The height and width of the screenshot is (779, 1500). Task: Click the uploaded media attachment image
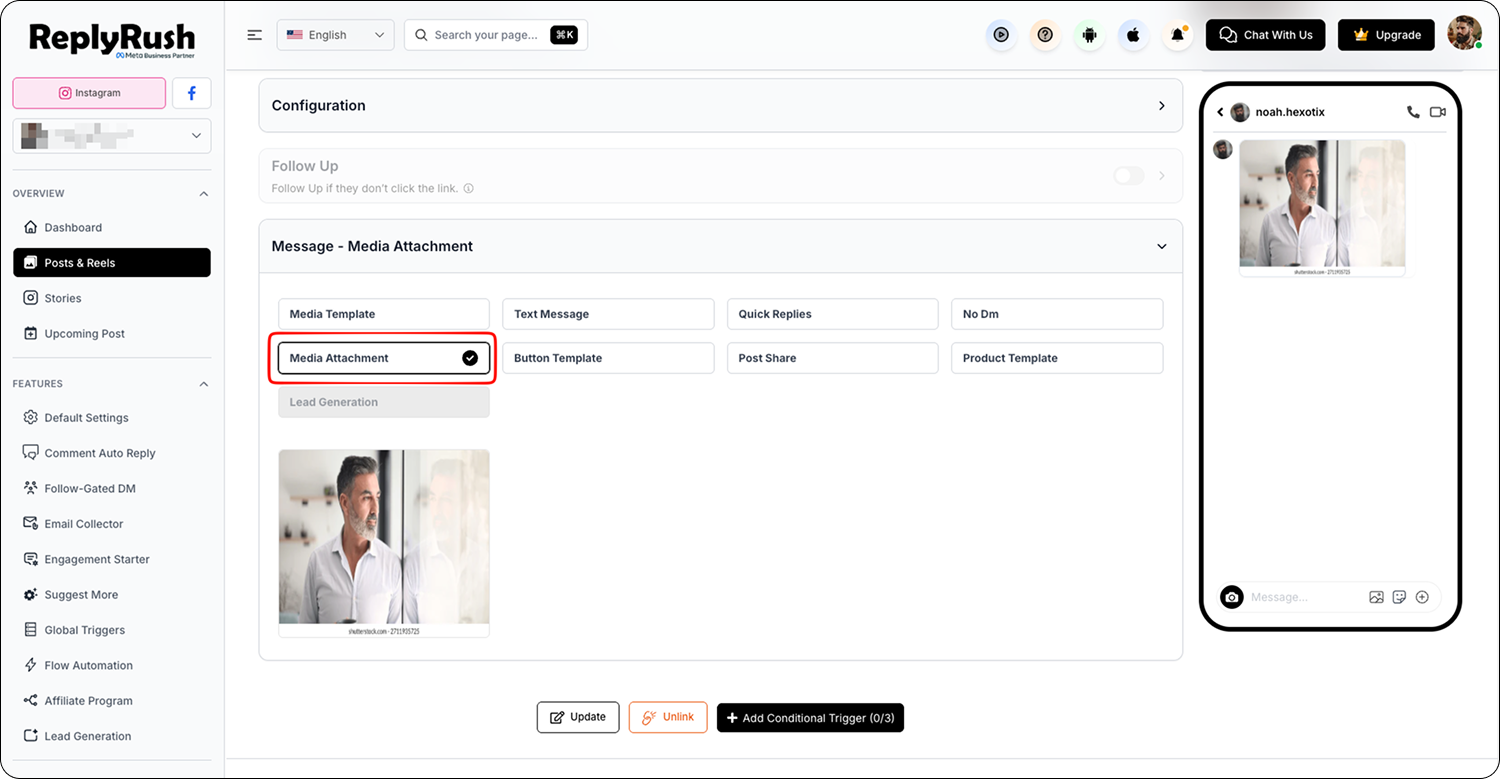point(384,543)
